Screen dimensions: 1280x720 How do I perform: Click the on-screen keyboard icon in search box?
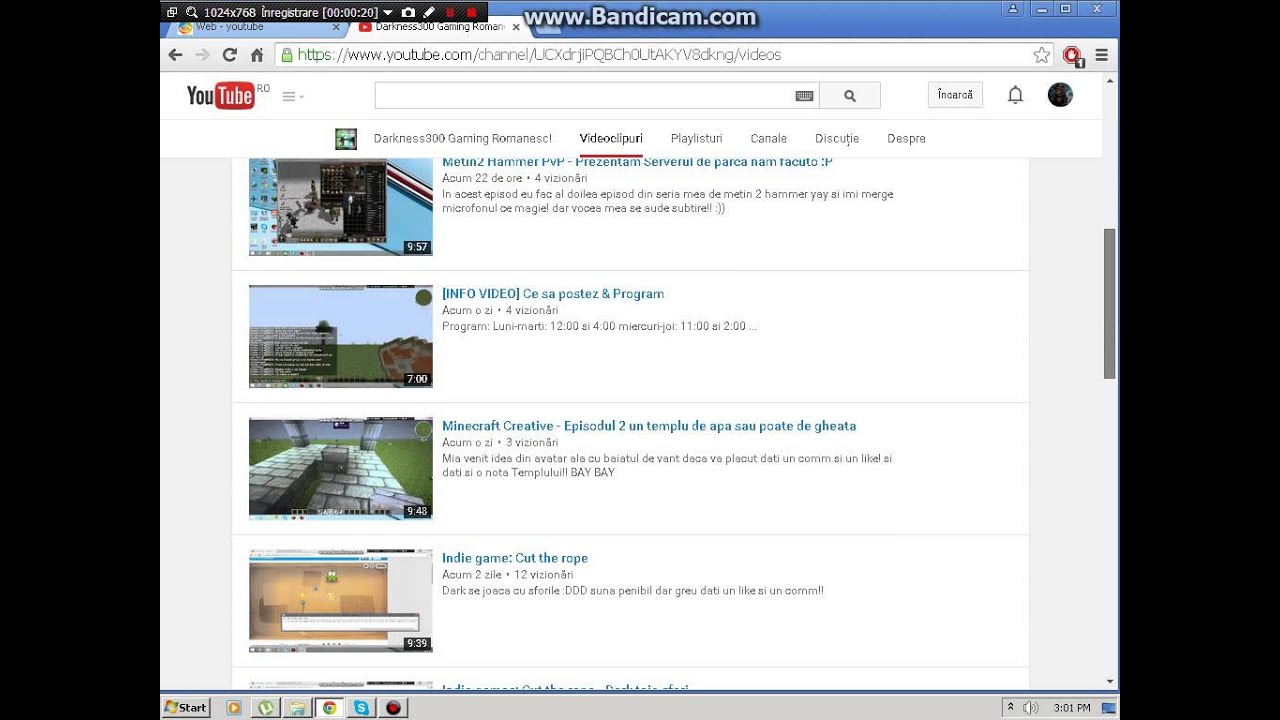(x=804, y=96)
